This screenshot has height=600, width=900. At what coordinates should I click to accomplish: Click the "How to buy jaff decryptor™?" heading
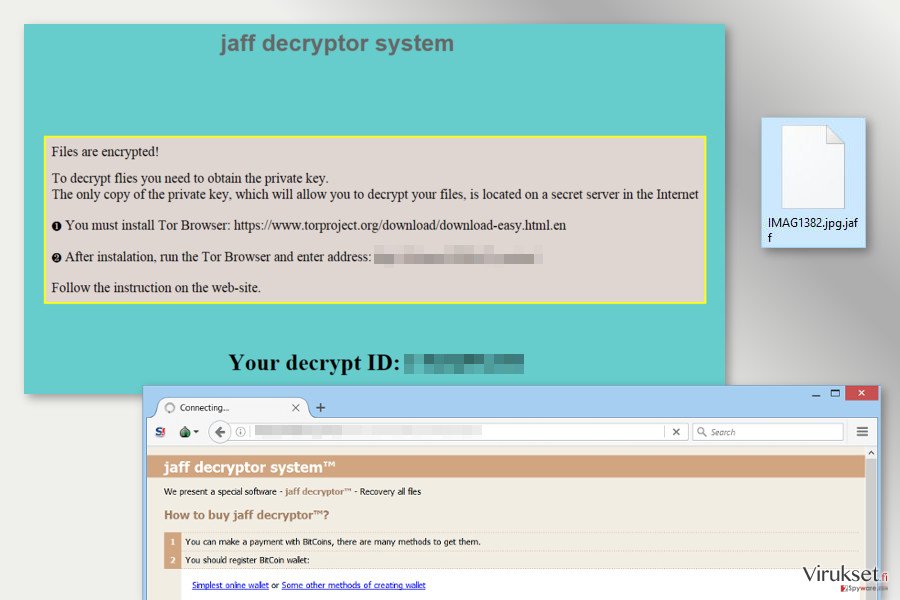(247, 515)
